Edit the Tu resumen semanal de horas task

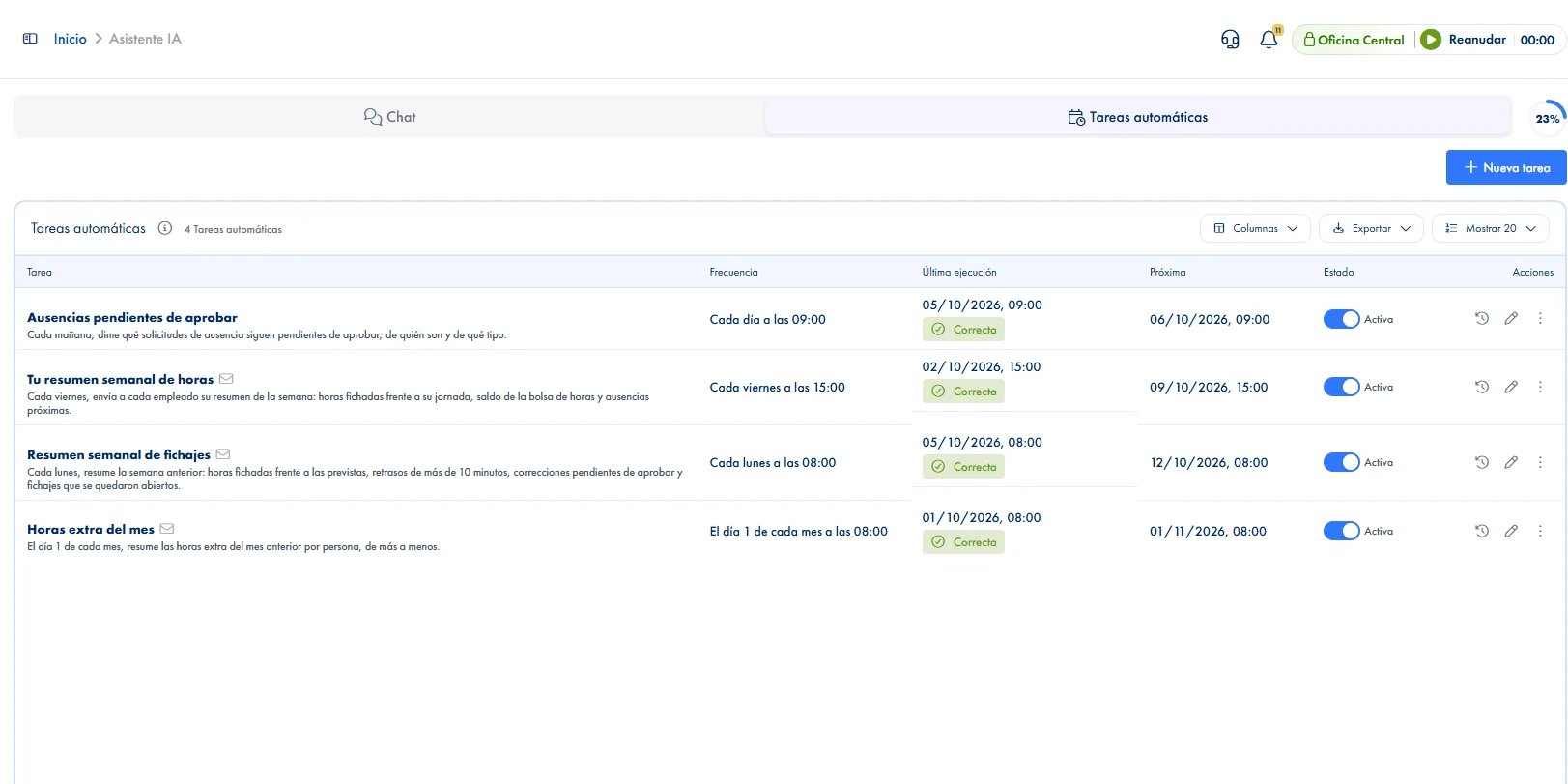pyautogui.click(x=1511, y=387)
